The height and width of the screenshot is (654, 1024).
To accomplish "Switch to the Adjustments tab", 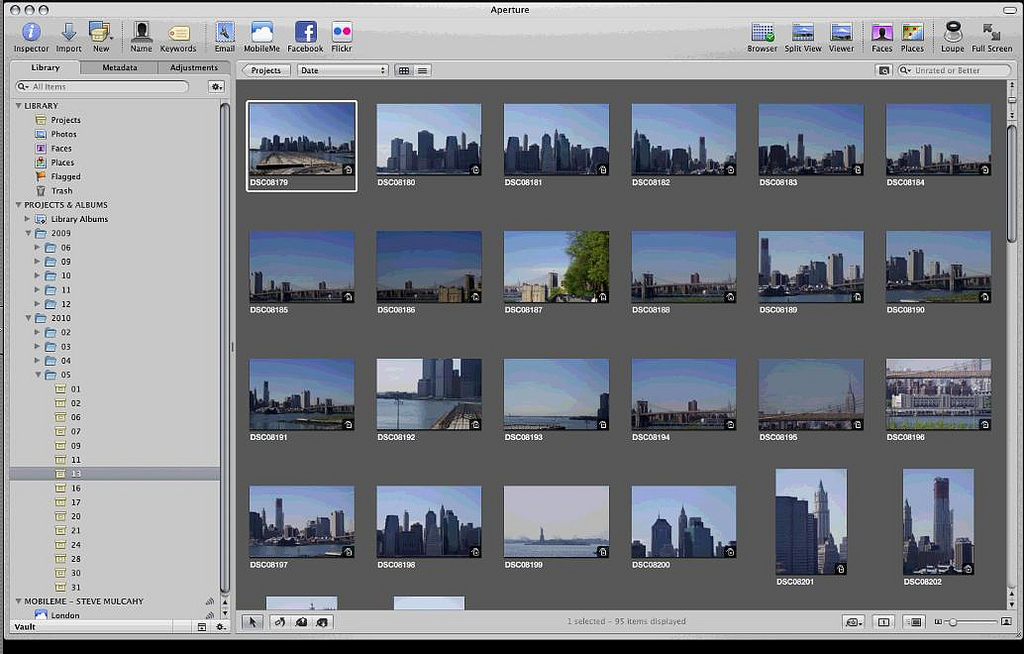I will click(193, 68).
